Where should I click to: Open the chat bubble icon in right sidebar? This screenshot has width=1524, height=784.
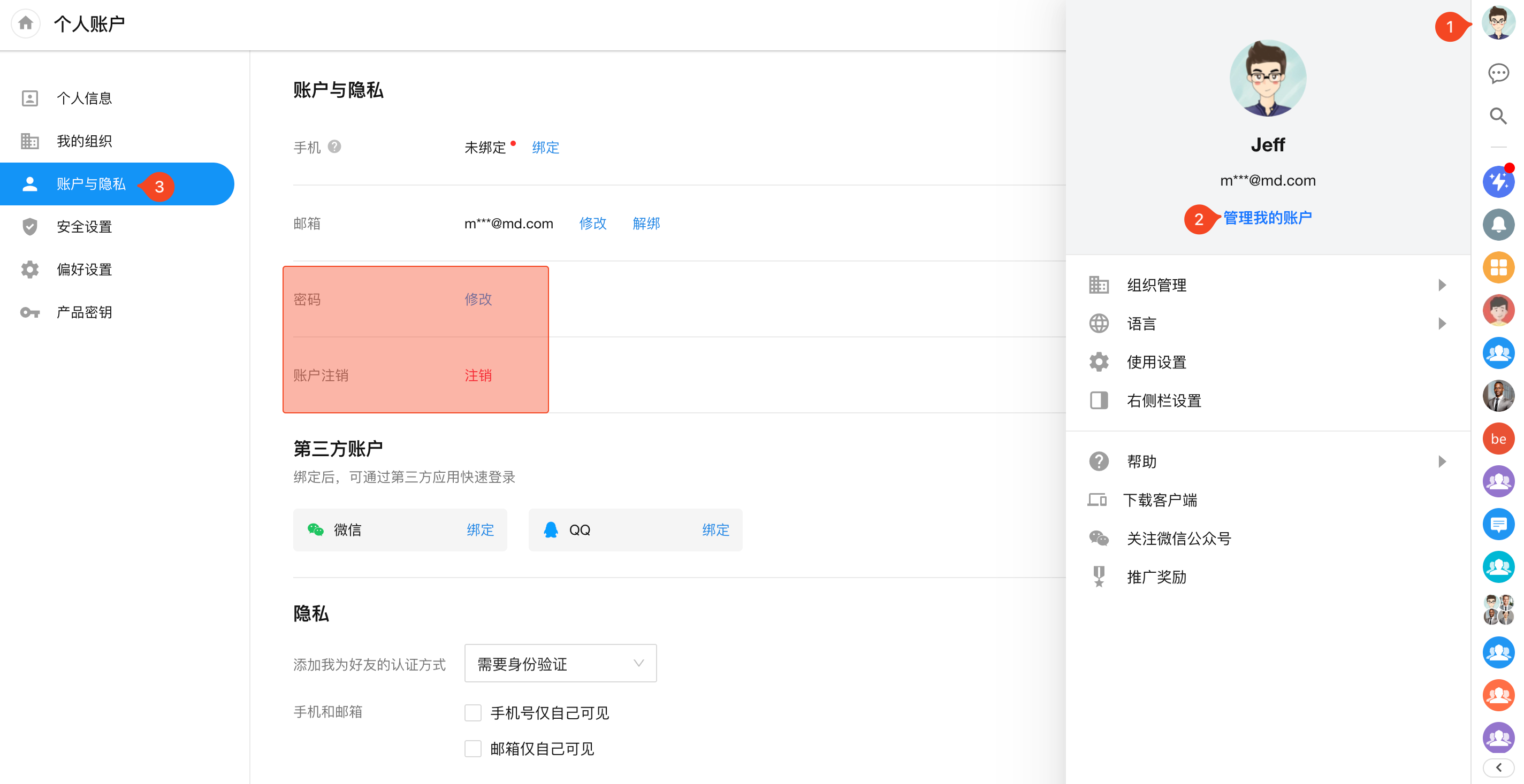(1498, 73)
